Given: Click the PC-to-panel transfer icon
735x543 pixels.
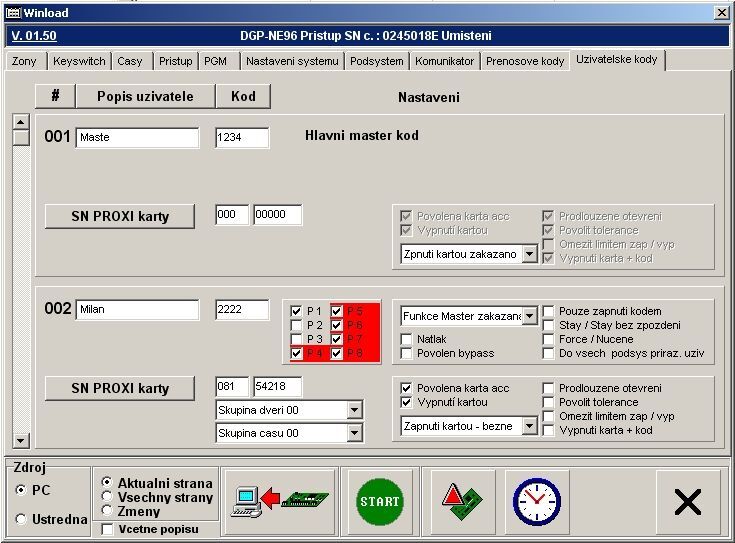Looking at the screenshot, I should (279, 501).
